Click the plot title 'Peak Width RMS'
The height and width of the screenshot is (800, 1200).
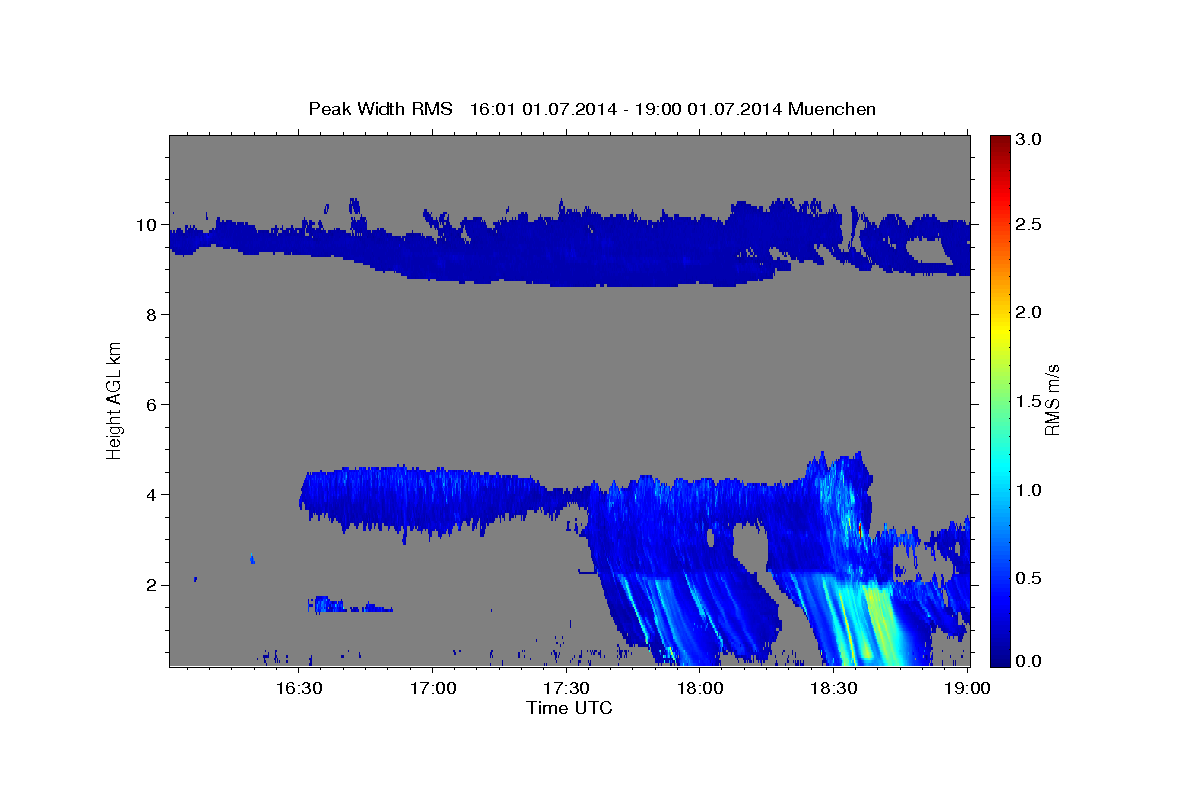380,108
